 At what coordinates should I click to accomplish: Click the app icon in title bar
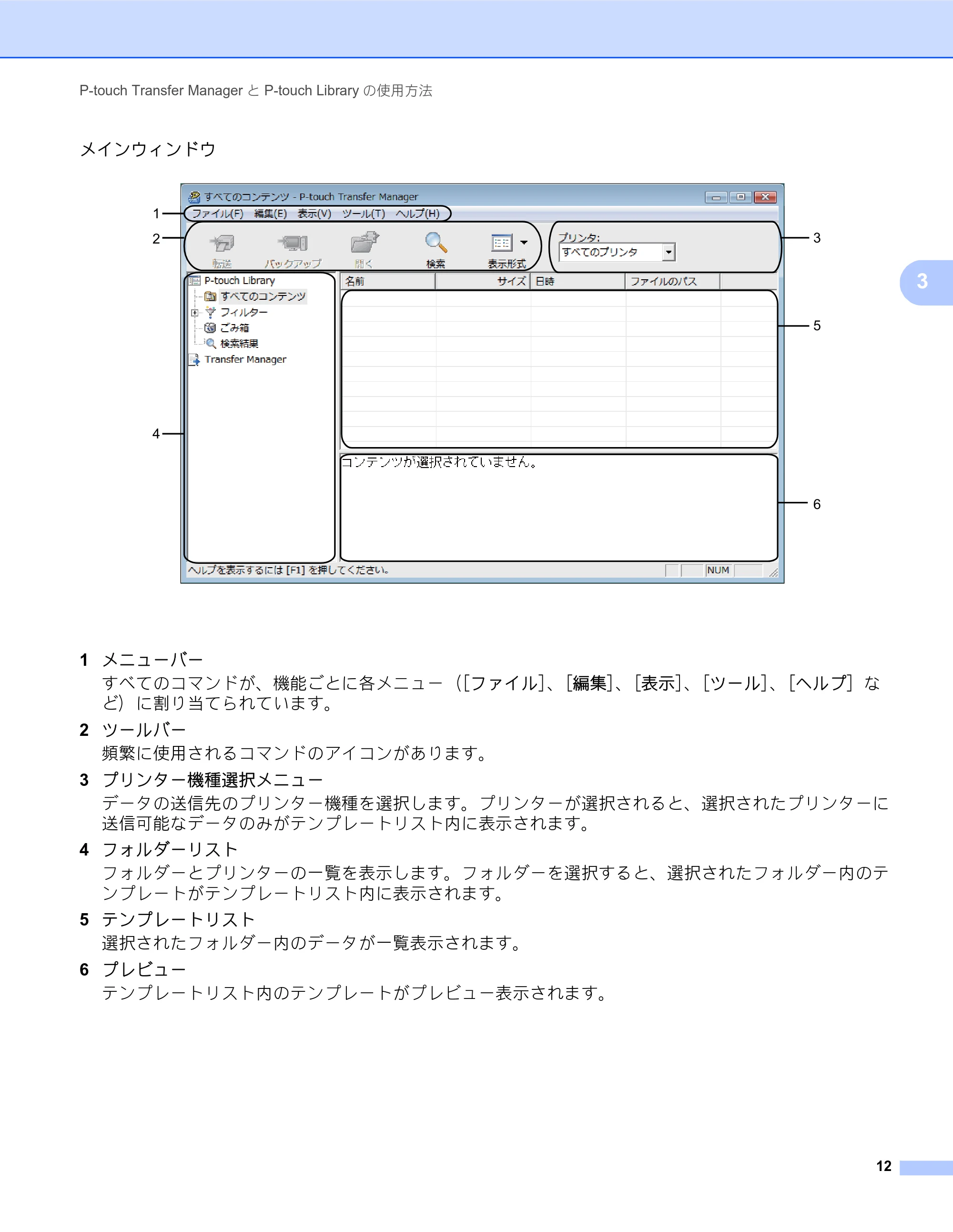[194, 197]
